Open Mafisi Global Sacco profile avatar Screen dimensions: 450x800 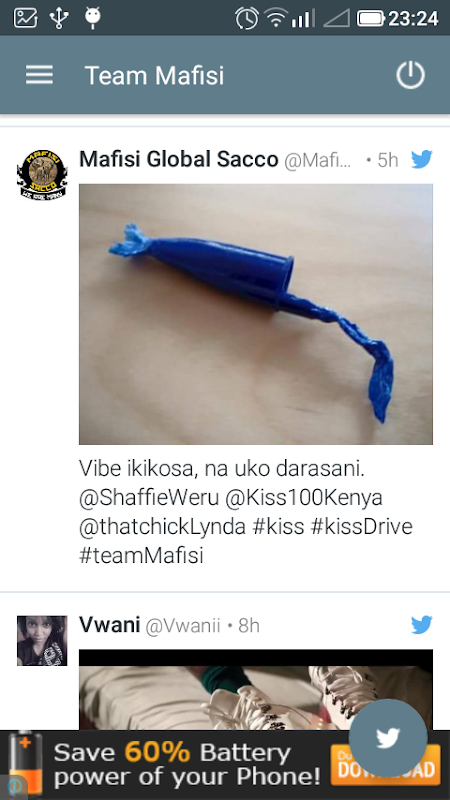click(x=42, y=174)
